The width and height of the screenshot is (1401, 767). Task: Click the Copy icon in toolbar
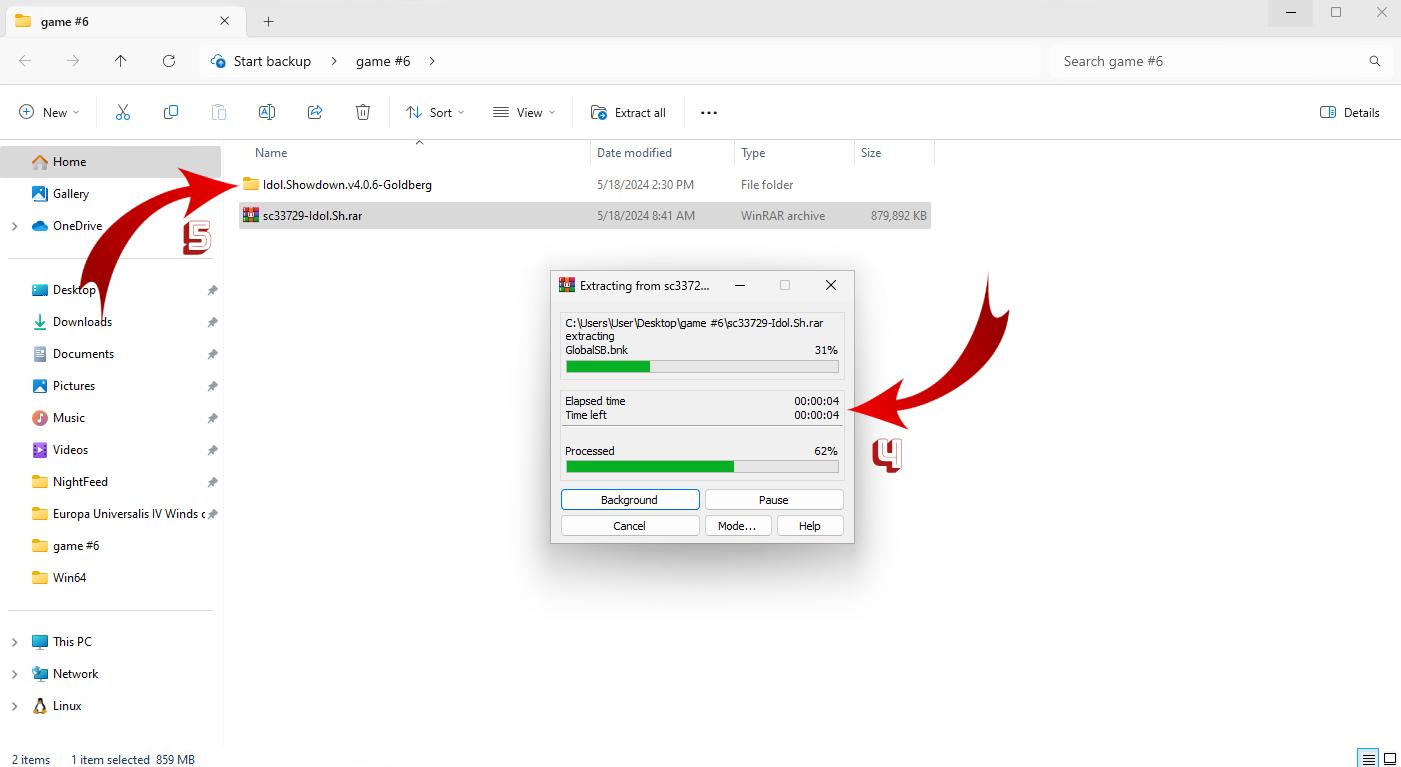171,113
